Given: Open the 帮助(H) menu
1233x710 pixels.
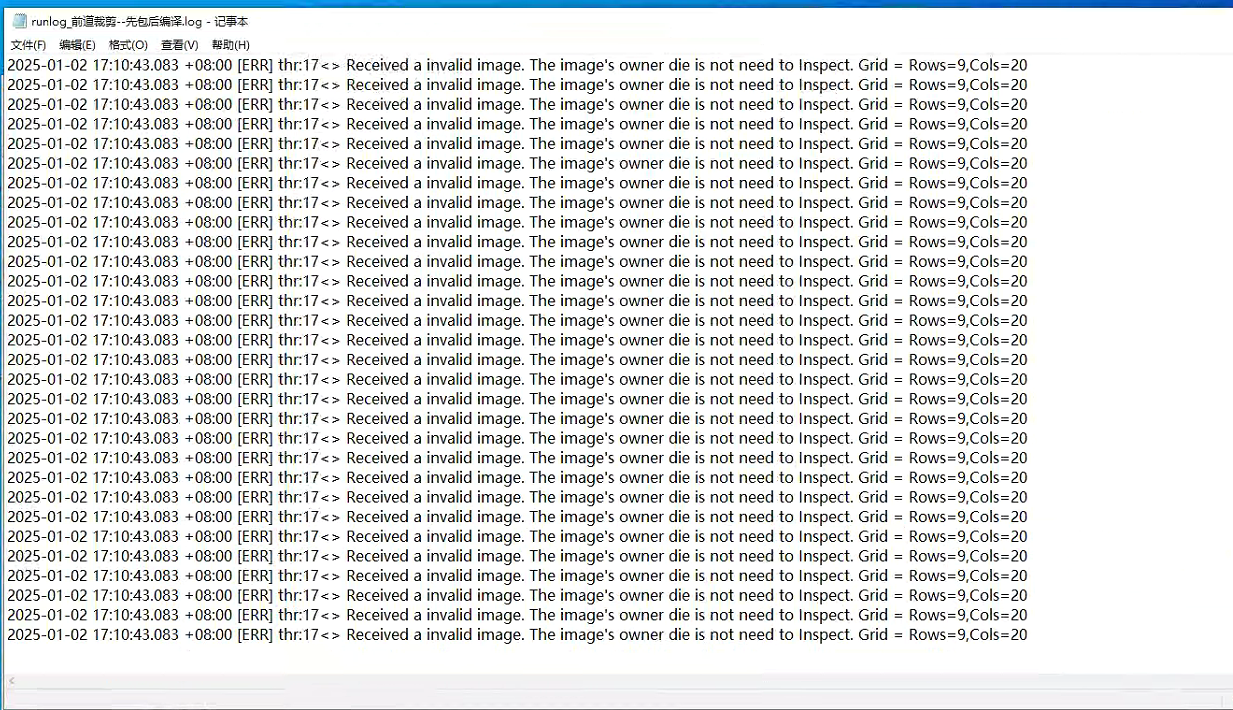Looking at the screenshot, I should [231, 45].
